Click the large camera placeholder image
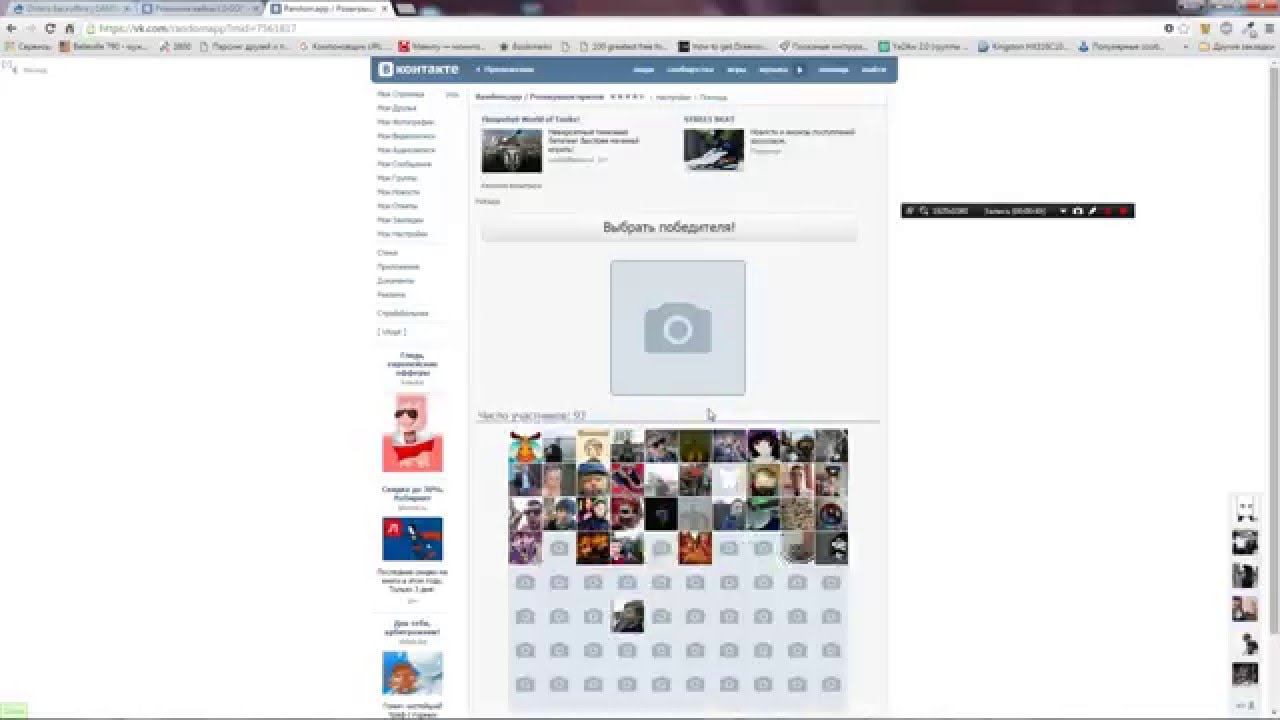 point(678,328)
